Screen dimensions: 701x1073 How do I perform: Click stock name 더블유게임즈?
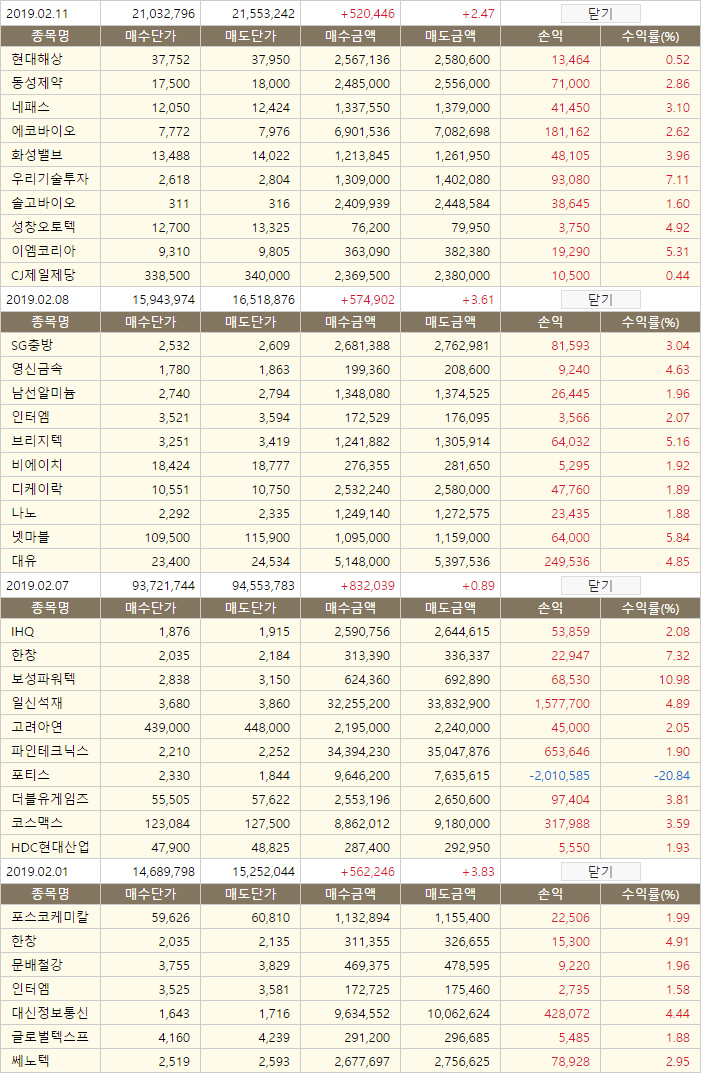pos(50,799)
